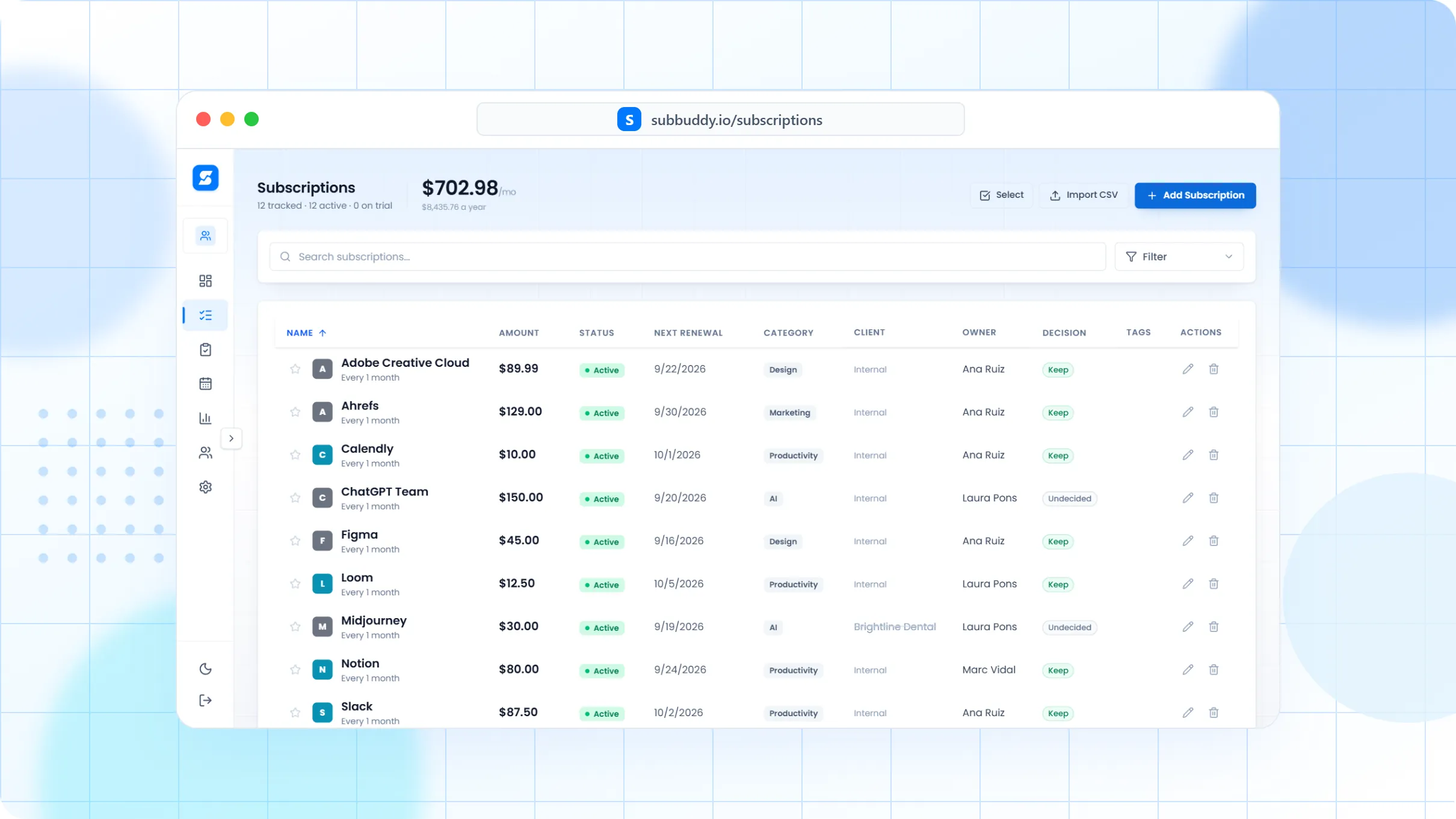Viewport: 1456px width, 819px height.
Task: Click the subbuddy.io/subscriptions address bar
Action: click(x=720, y=120)
